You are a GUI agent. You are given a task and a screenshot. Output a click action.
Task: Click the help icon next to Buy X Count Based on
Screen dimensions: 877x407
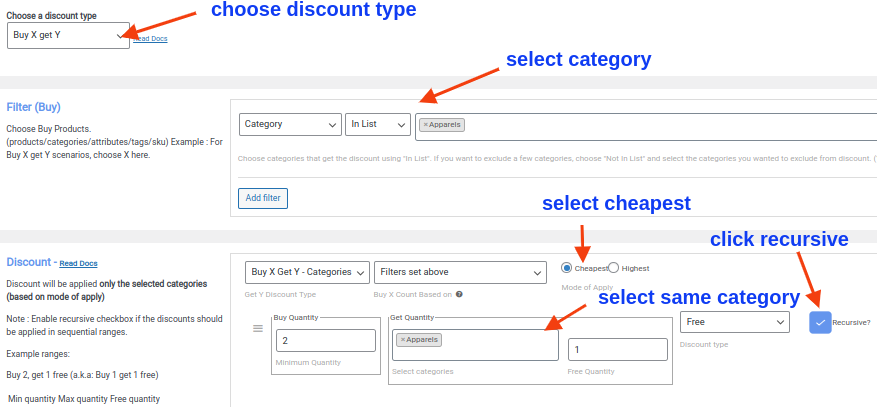tap(458, 294)
